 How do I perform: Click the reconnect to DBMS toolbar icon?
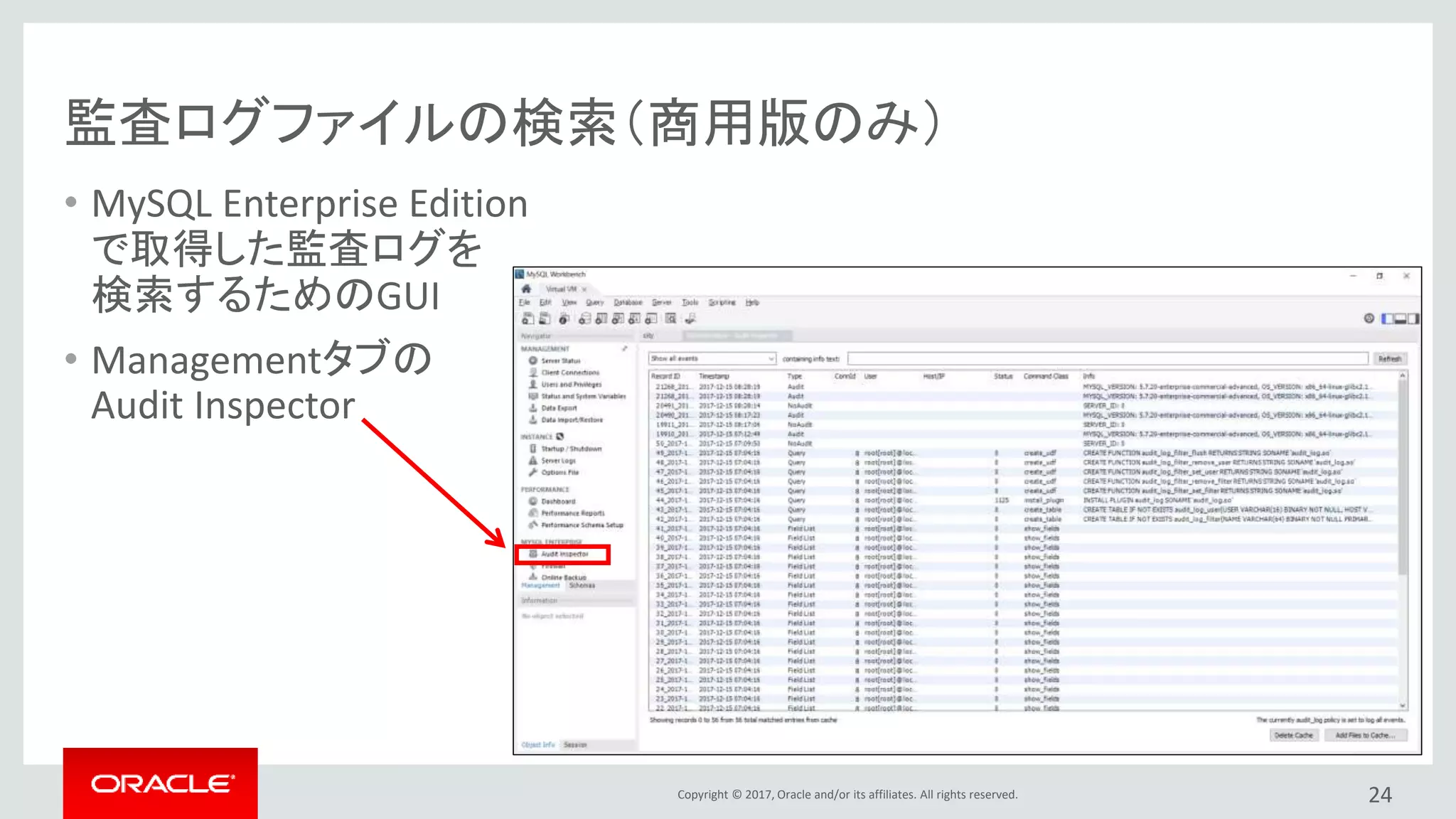click(x=690, y=318)
